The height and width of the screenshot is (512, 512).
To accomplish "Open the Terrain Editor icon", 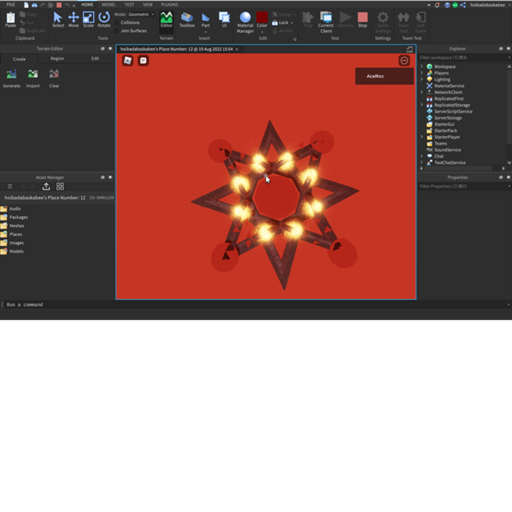I will pyautogui.click(x=166, y=20).
